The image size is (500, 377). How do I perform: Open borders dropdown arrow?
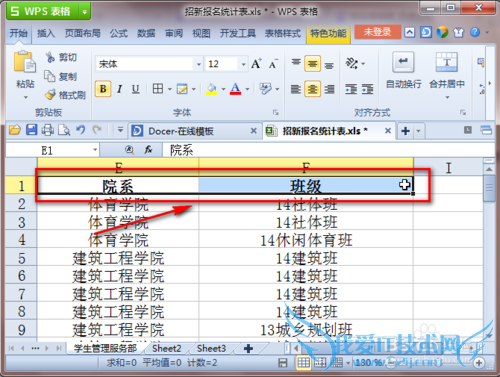[169, 89]
